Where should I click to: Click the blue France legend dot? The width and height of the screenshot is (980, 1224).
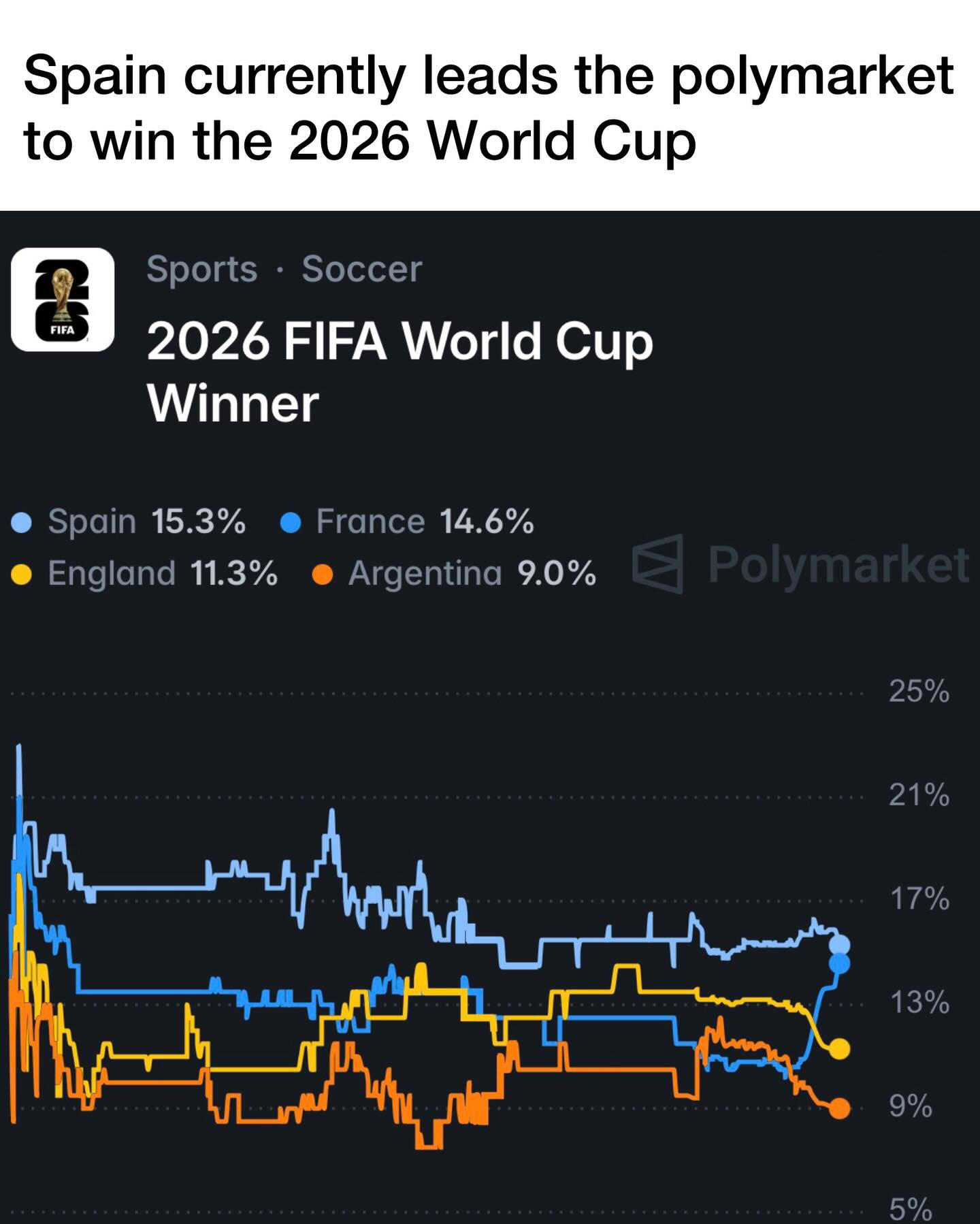pos(291,523)
